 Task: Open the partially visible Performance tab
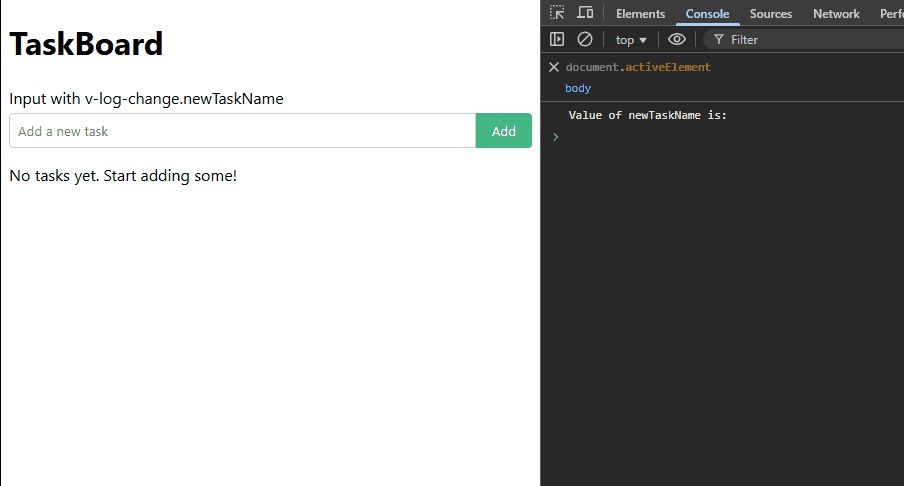[x=891, y=14]
